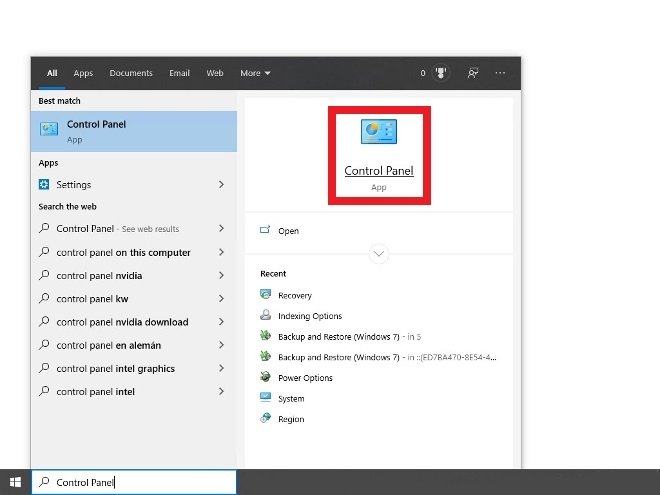This screenshot has width=660, height=495.
Task: Click the Power Options icon
Action: click(265, 377)
